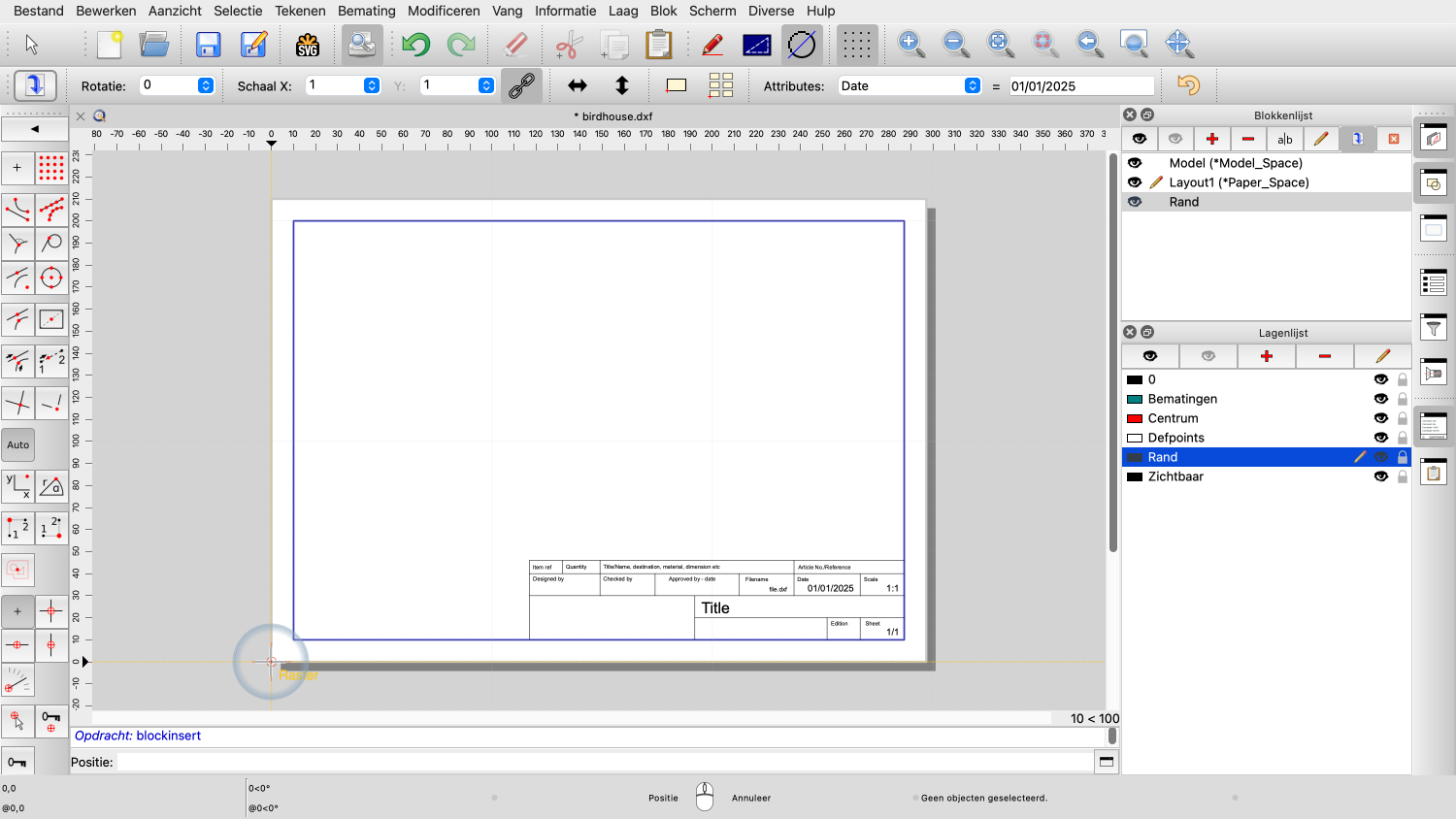Click the Zichtbaar layer color swatch

1134,476
